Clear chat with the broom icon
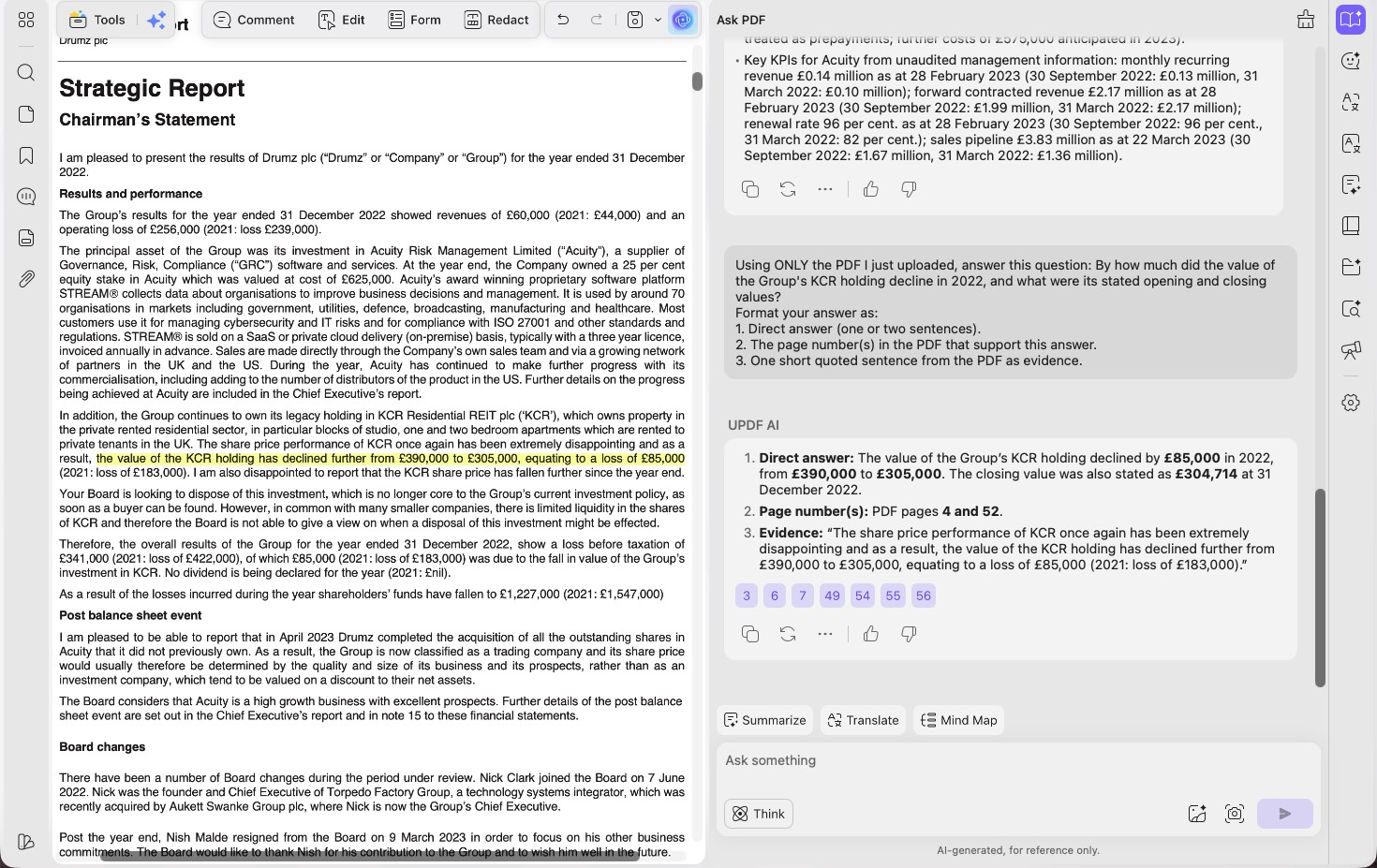1377x868 pixels. tap(1306, 20)
